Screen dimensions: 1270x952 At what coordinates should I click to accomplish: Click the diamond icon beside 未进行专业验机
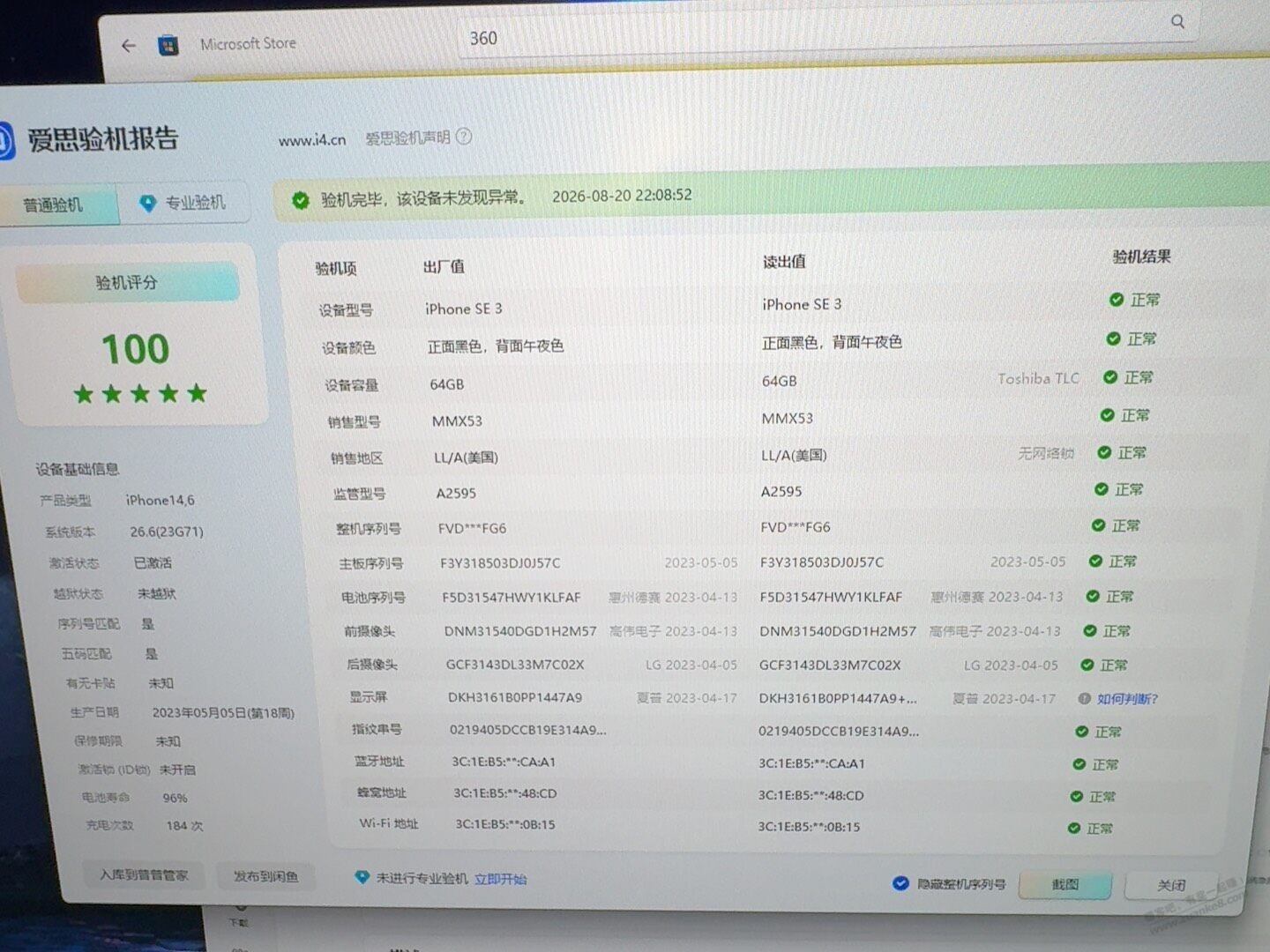pos(362,878)
